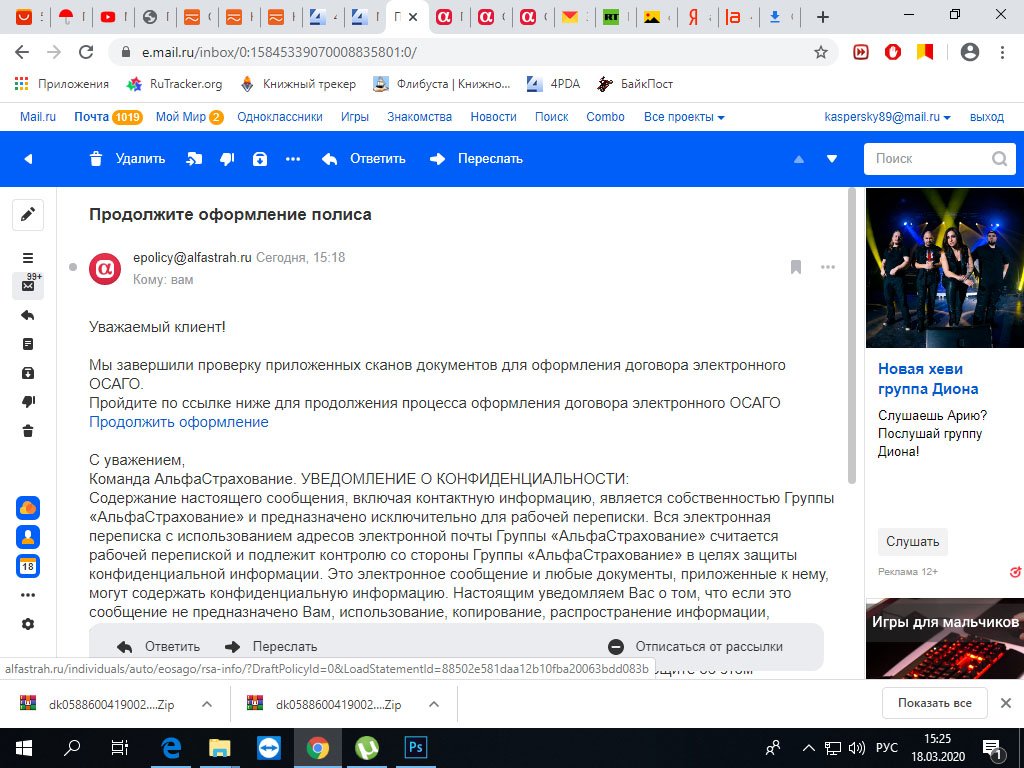Open drafts document icon in sidebar

tap(28, 344)
